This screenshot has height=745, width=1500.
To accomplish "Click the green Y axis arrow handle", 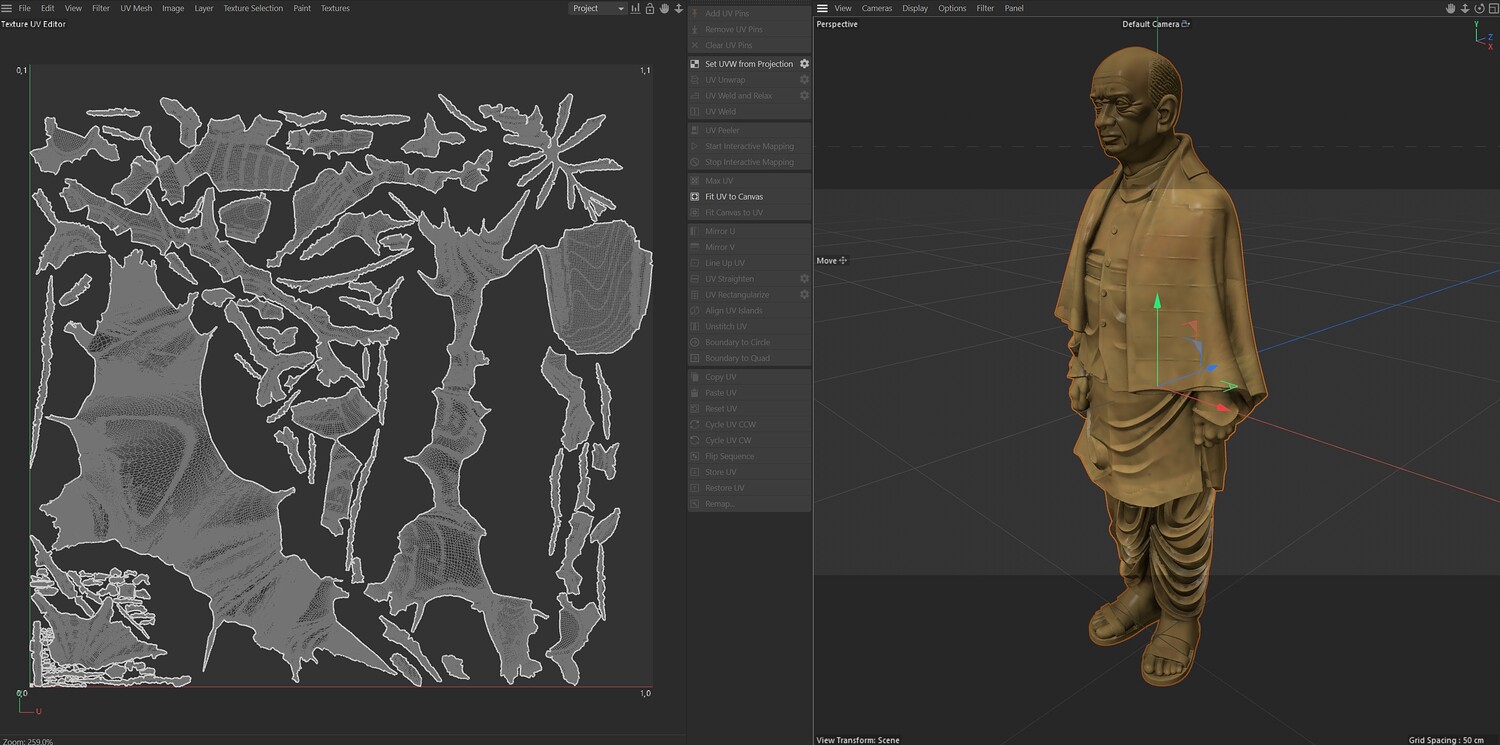I will pos(1158,301).
